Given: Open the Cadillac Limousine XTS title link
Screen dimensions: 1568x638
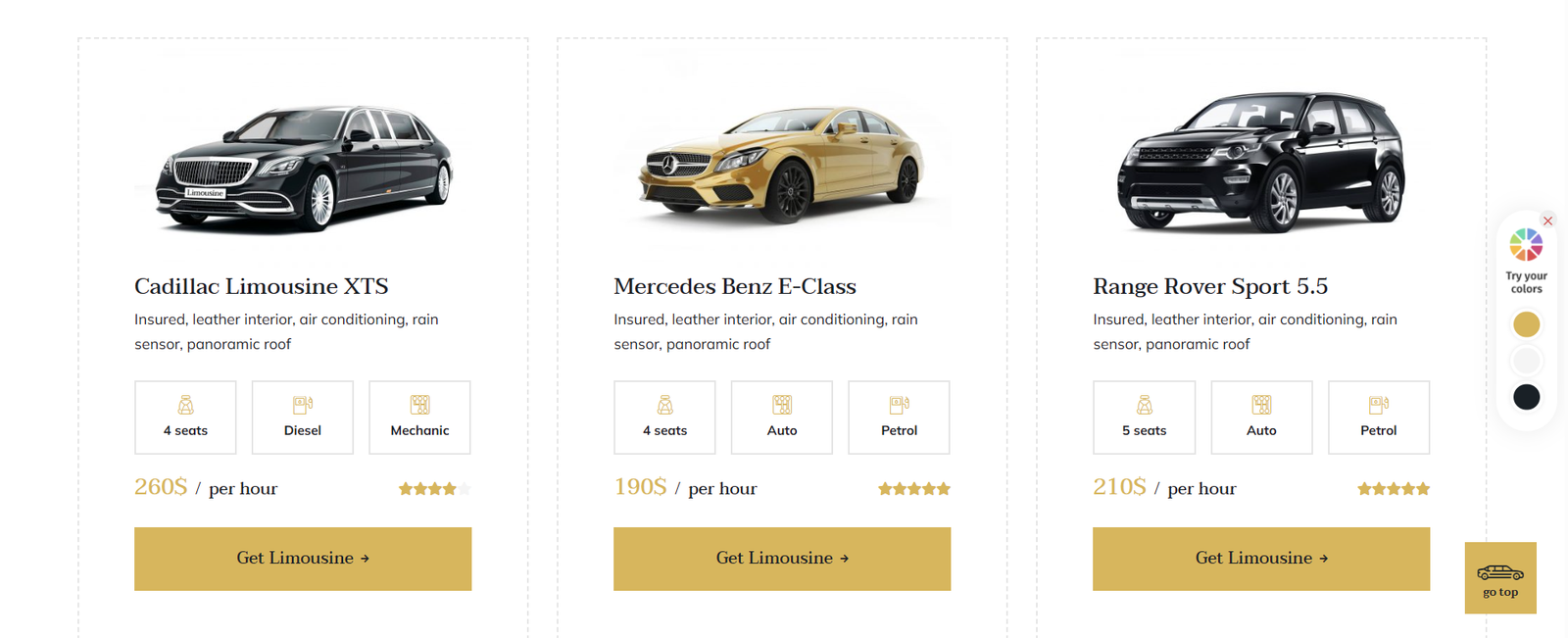Looking at the screenshot, I should coord(262,286).
